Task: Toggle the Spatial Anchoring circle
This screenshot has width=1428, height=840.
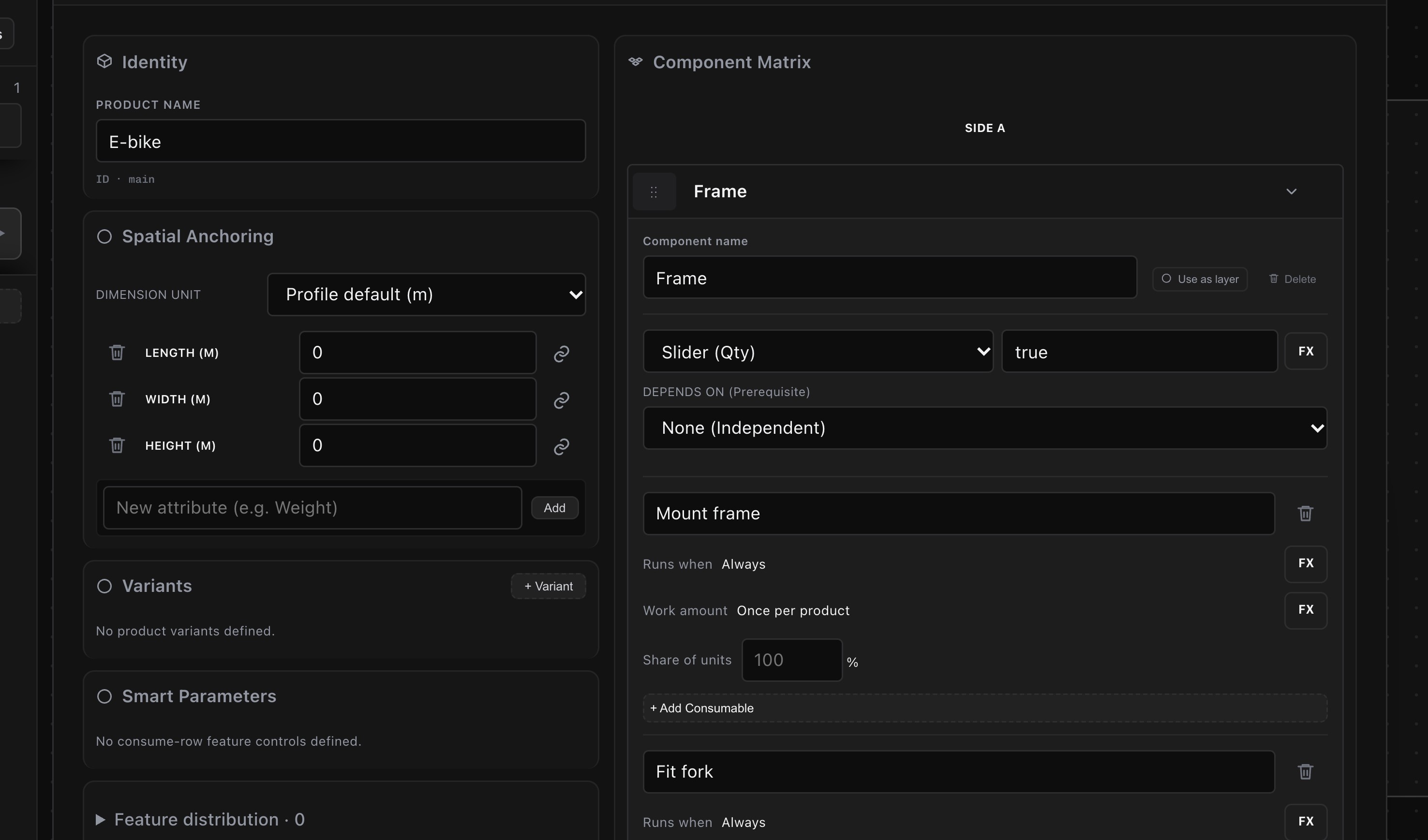Action: [104, 236]
